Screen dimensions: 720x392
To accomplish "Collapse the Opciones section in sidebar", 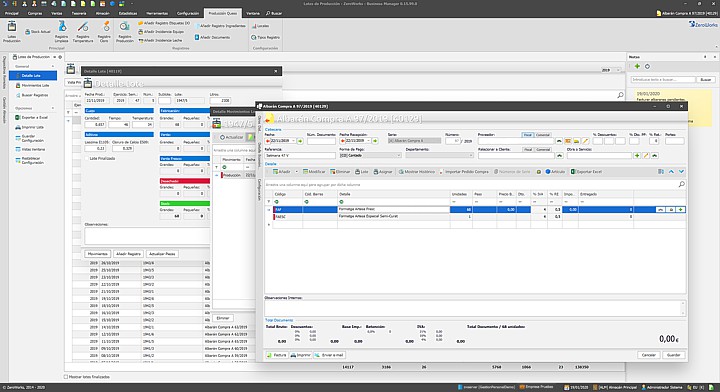I will 53,108.
